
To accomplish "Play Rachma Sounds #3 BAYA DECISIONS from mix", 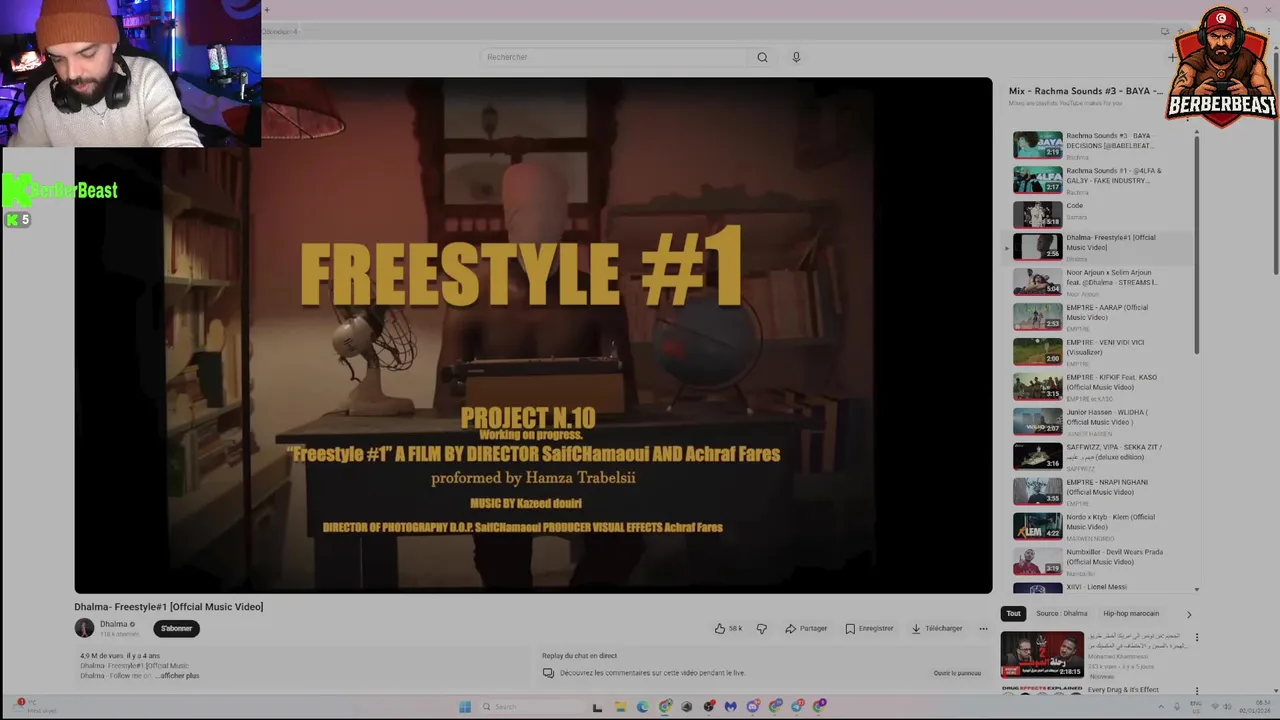I will [1100, 145].
